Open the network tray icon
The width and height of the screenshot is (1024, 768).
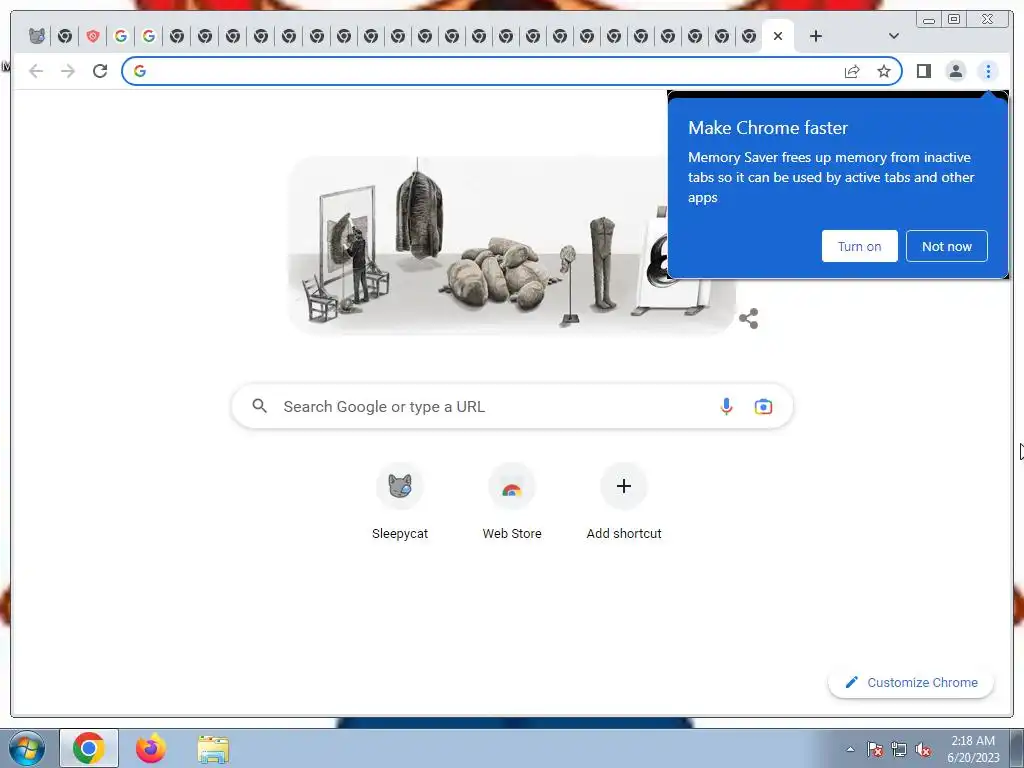[899, 749]
